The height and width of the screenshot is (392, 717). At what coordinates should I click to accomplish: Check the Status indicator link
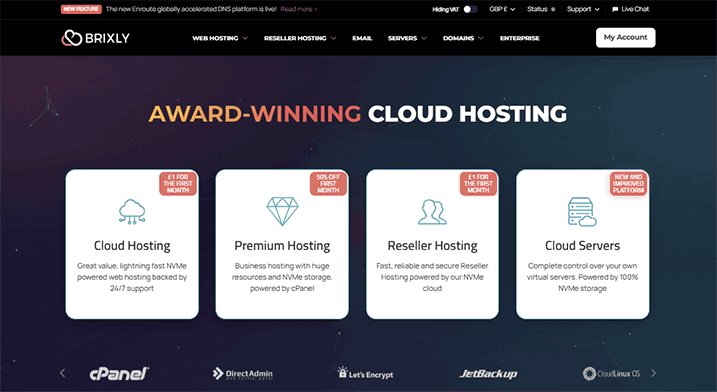click(541, 9)
